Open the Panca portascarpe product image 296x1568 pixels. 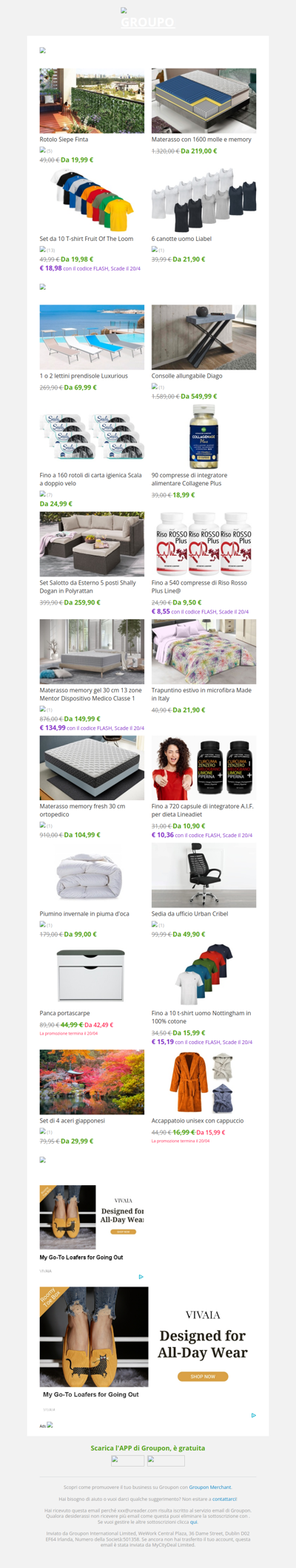coord(92,975)
